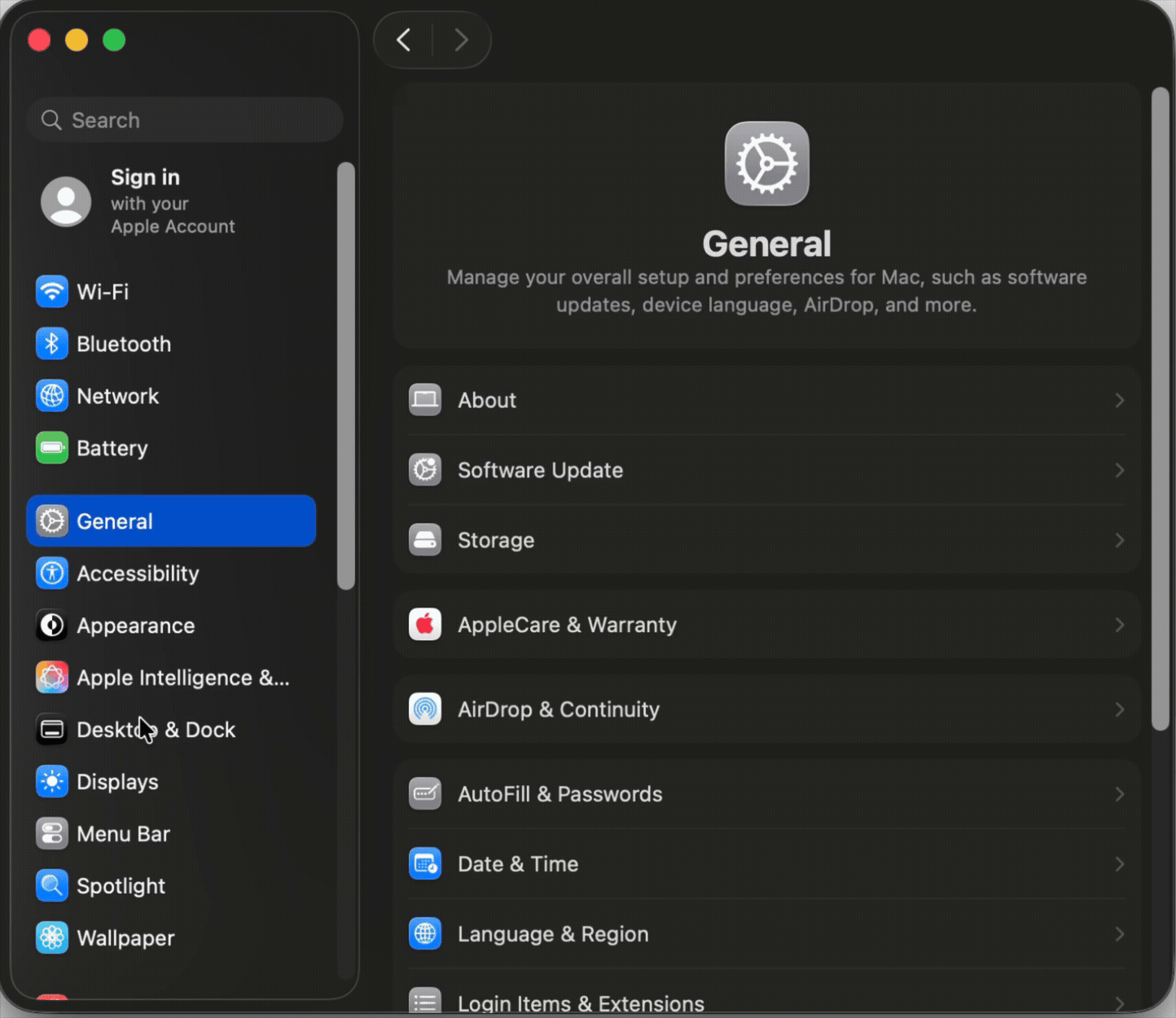Click the Storage label text

coord(496,541)
